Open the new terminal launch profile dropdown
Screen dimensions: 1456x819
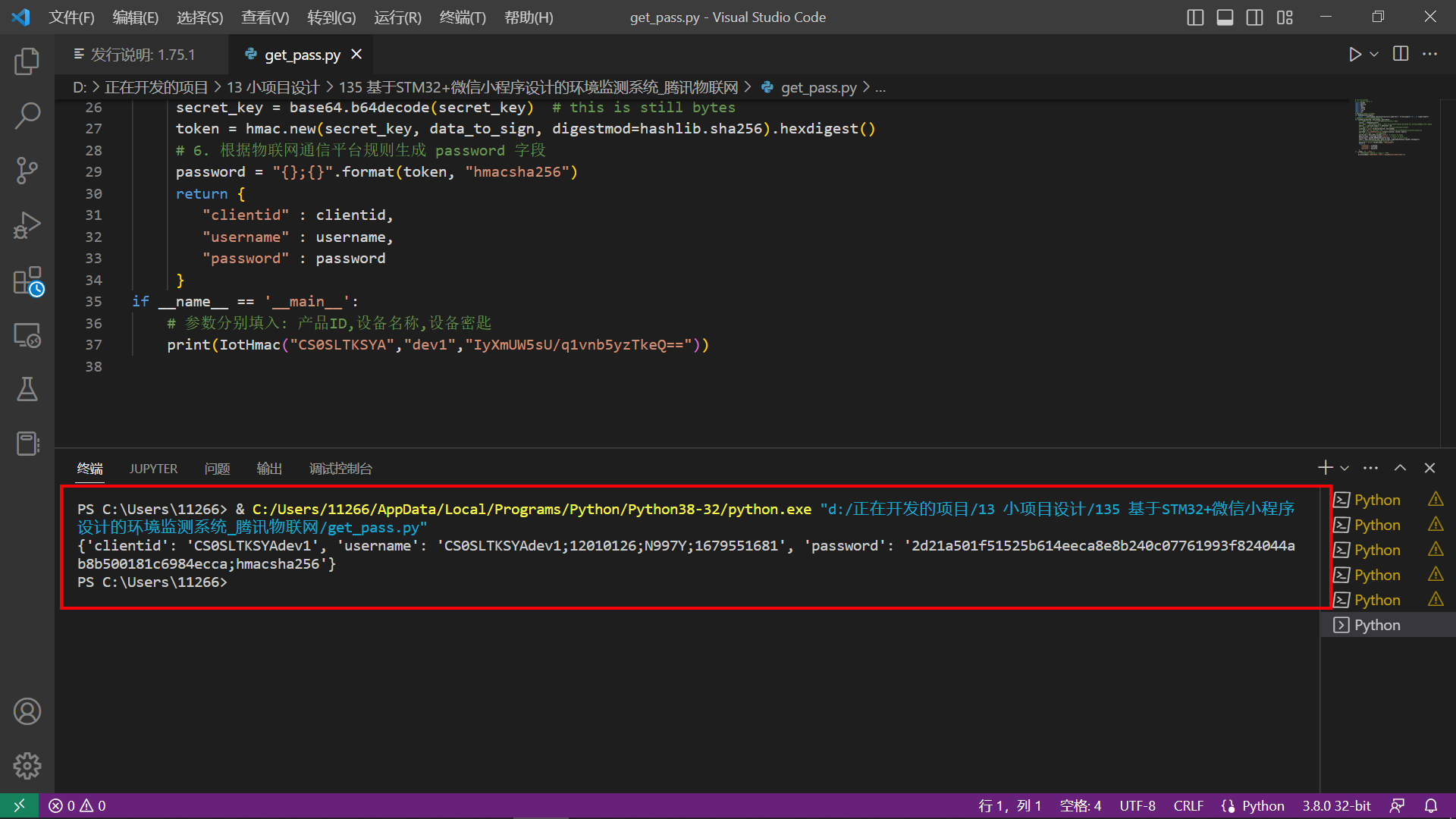click(1345, 469)
